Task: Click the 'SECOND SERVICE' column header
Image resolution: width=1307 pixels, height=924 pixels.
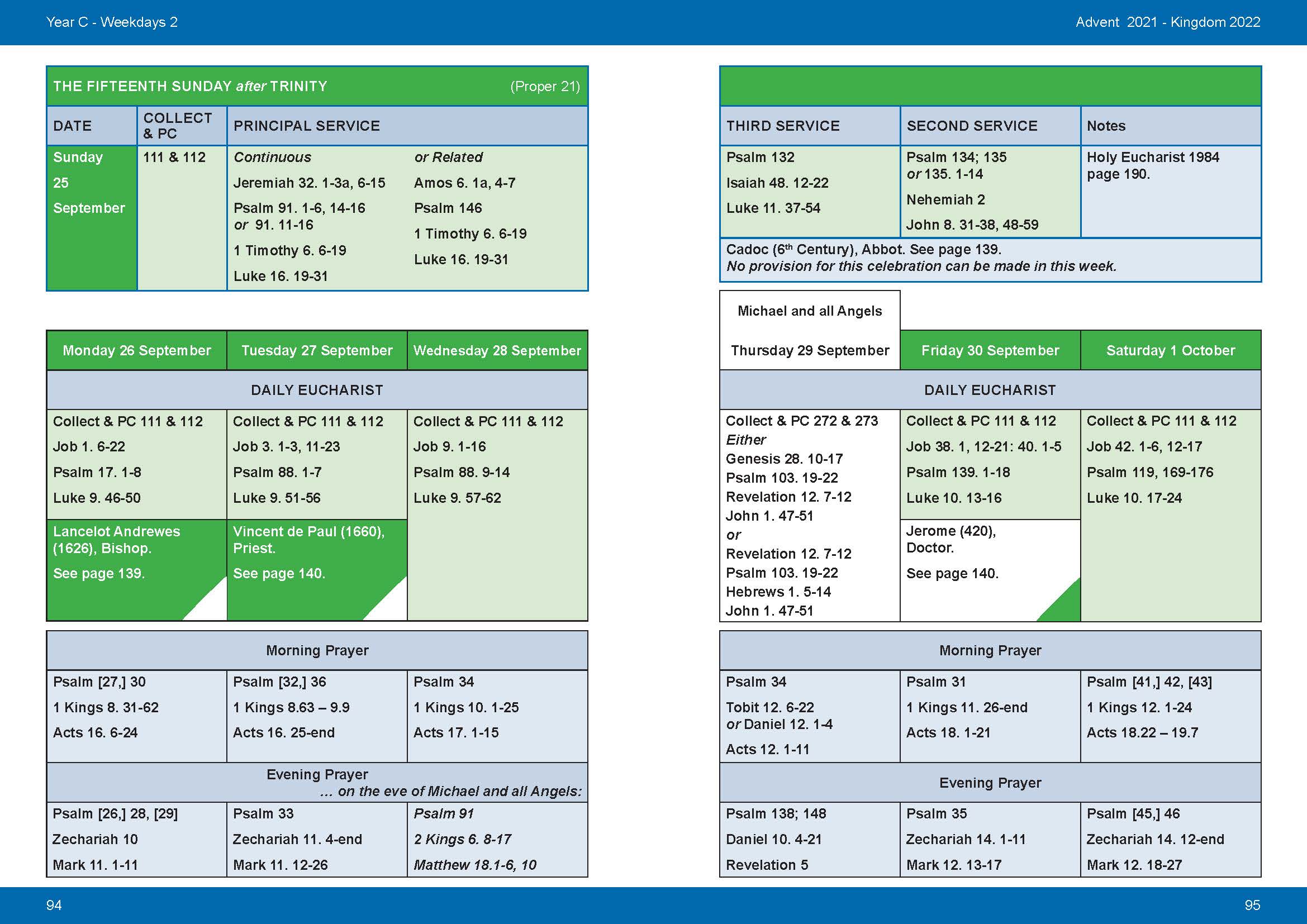Action: point(972,126)
